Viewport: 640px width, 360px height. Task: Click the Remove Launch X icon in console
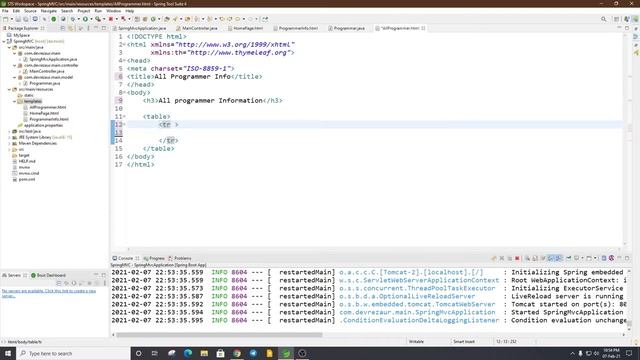point(502,258)
